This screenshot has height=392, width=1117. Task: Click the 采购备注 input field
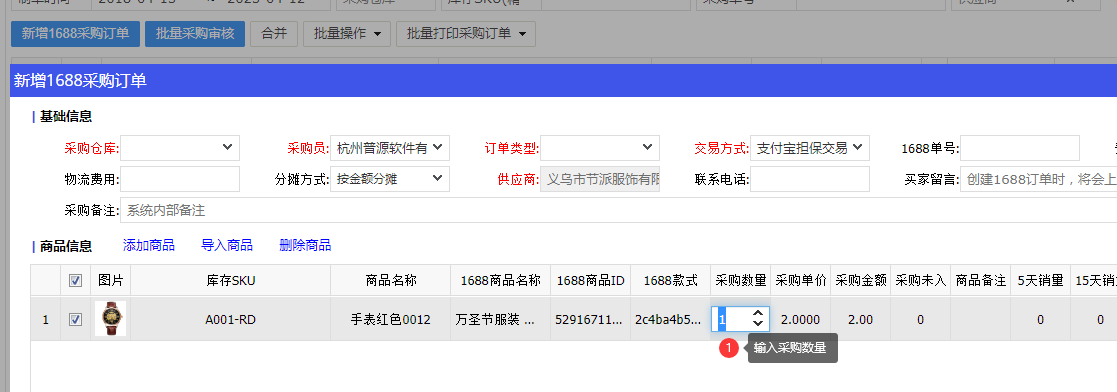618,210
